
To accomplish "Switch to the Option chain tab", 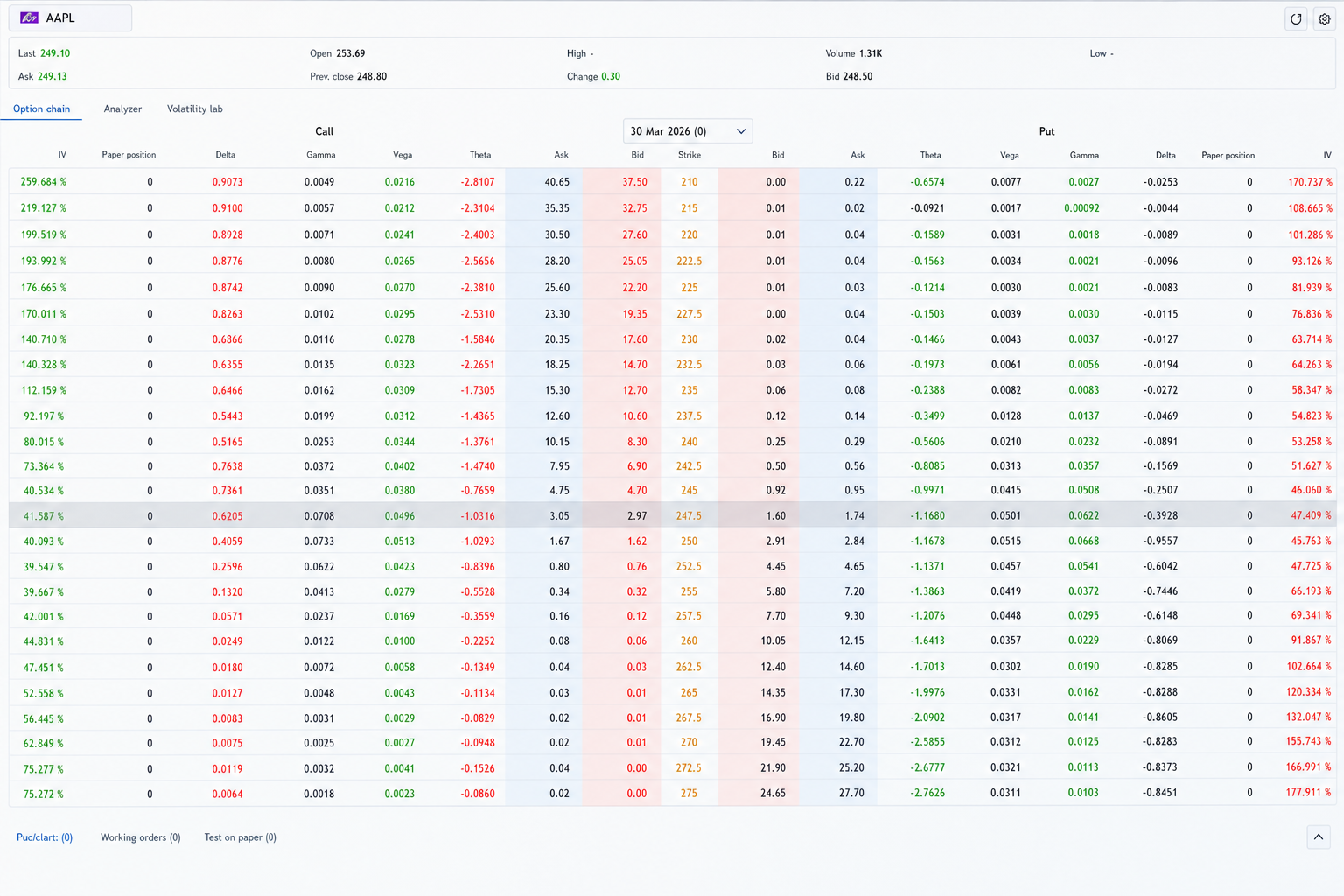I will tap(41, 109).
